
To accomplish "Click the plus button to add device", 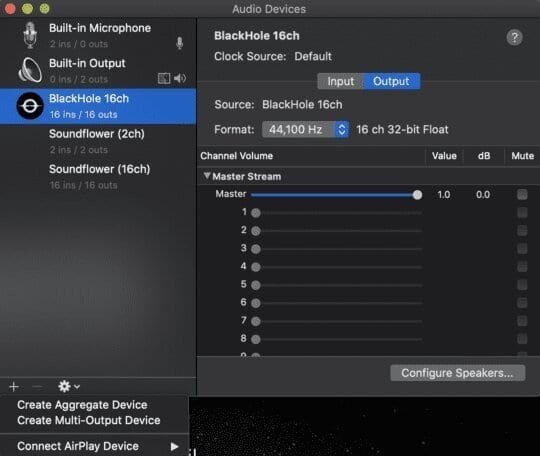I will [x=14, y=387].
